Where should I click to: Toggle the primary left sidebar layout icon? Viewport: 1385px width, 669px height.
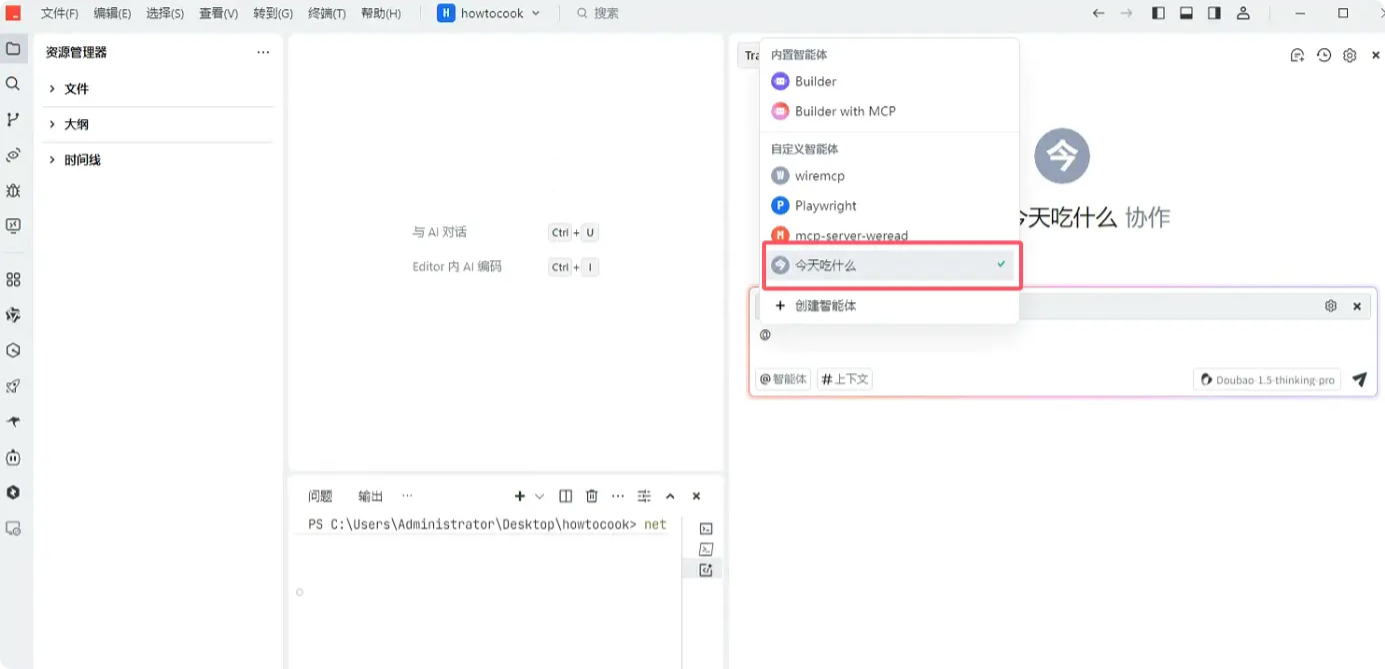pyautogui.click(x=1158, y=13)
